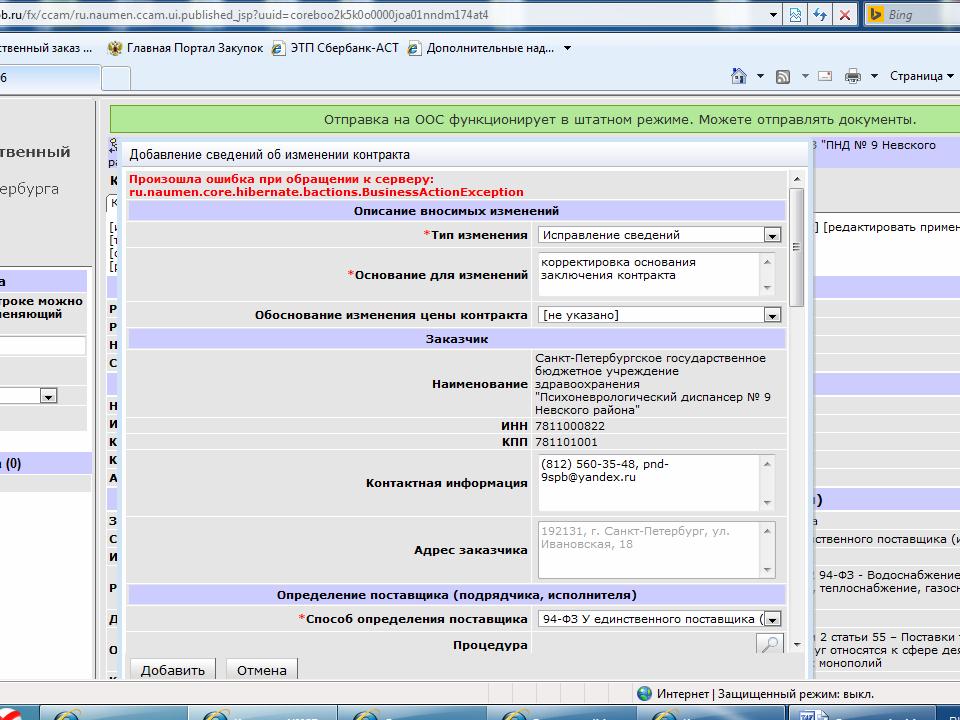This screenshot has width=960, height=720.
Task: Click the red stop loading icon
Action: click(845, 15)
